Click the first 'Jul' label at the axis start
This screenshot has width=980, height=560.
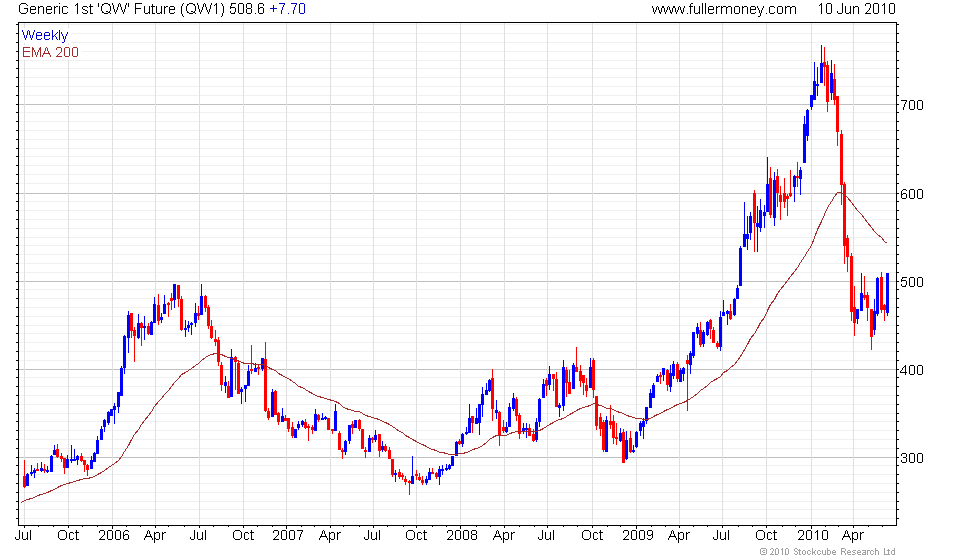click(x=23, y=536)
